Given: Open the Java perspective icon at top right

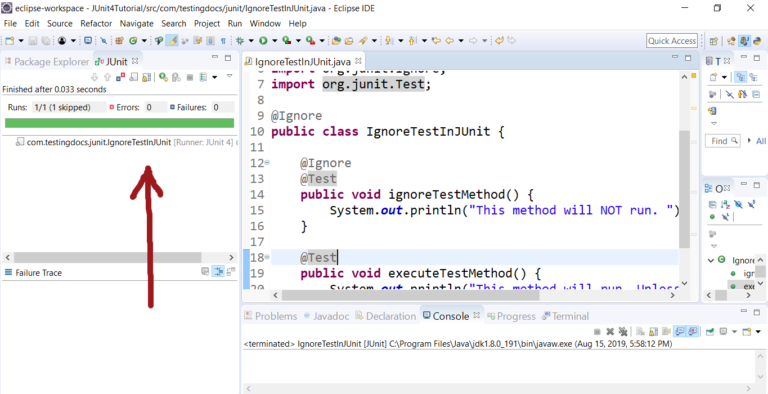Looking at the screenshot, I should coord(744,41).
